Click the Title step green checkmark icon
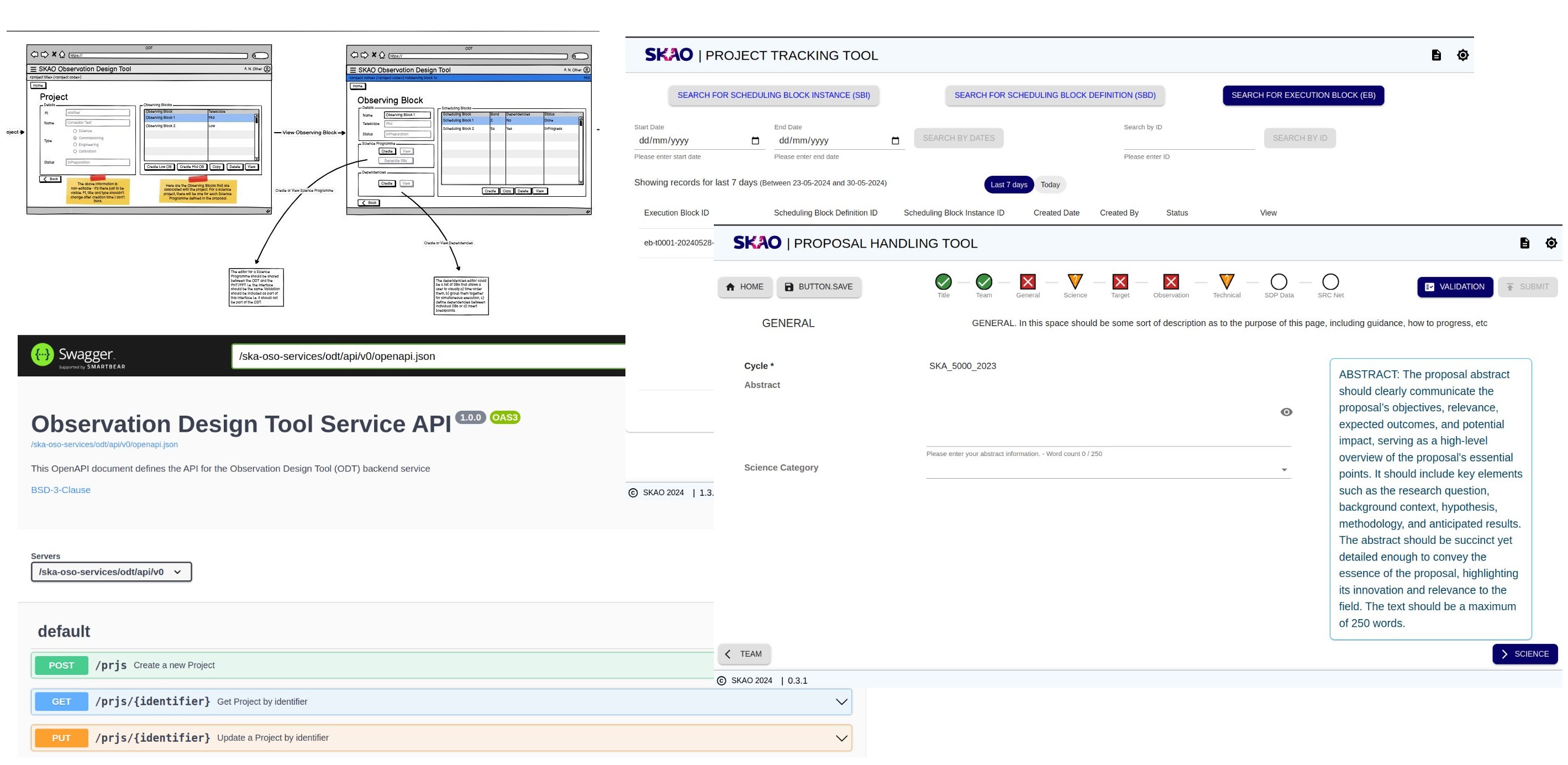This screenshot has width=1568, height=765. click(943, 281)
